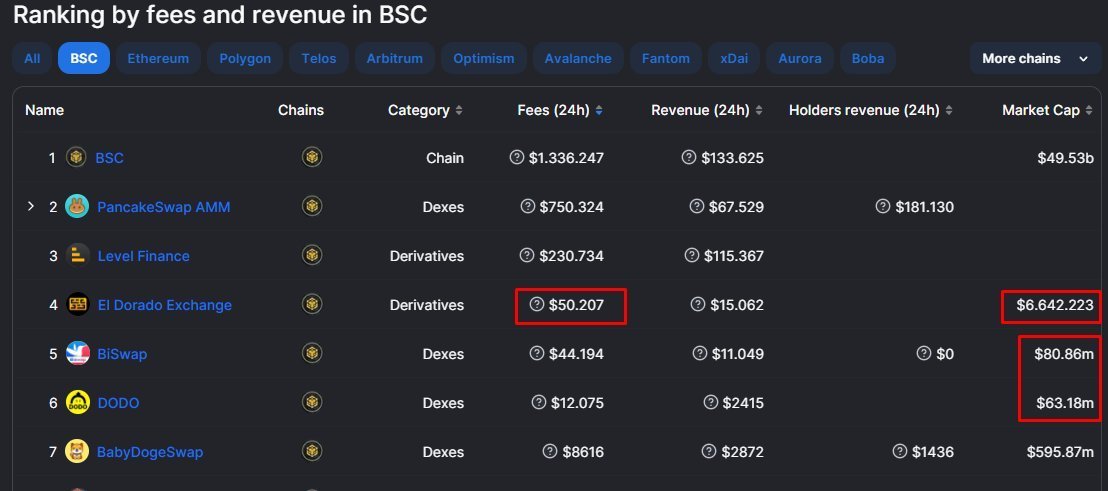Click help icon beside $133.625 revenue
The height and width of the screenshot is (491, 1108).
(x=689, y=157)
